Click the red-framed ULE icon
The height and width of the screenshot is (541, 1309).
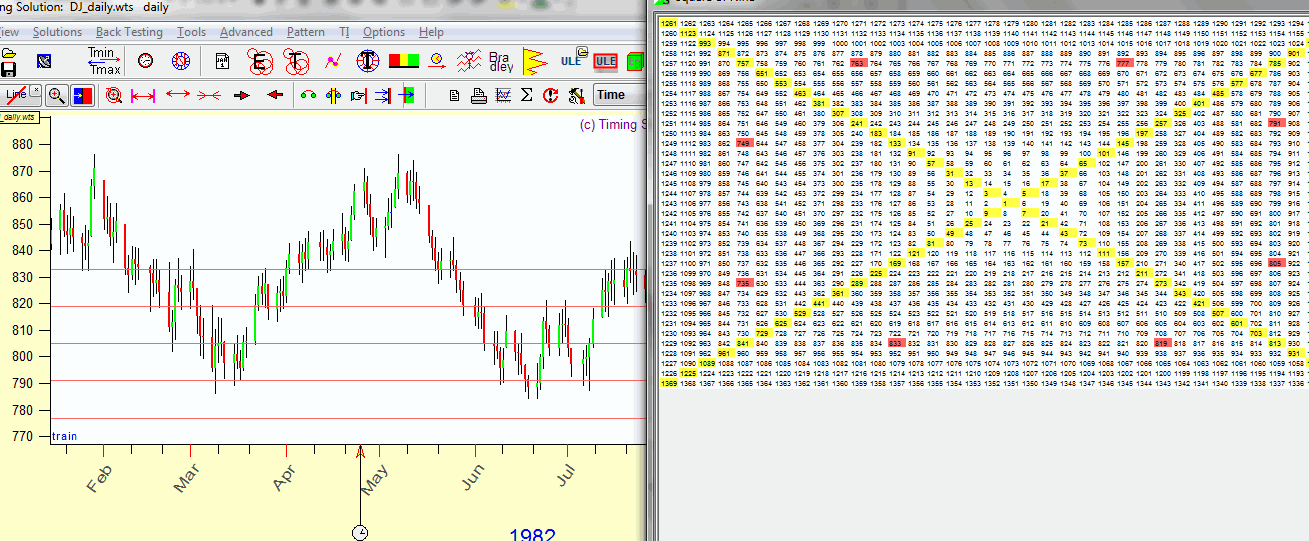605,61
